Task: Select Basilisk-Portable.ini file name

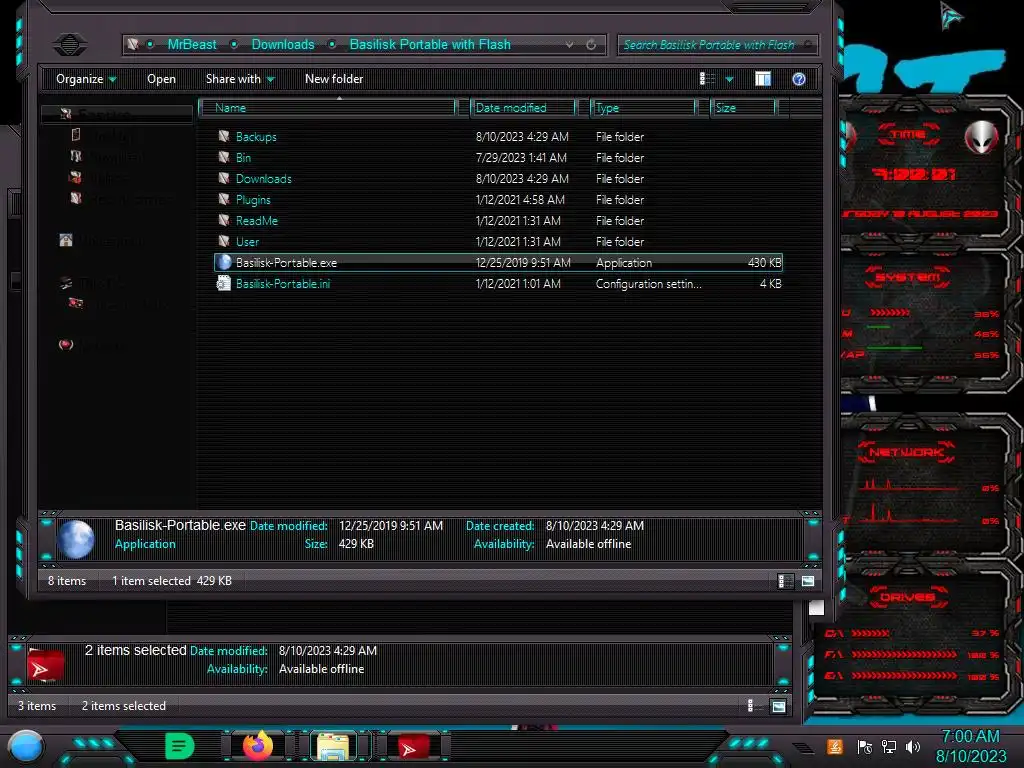Action: click(283, 283)
